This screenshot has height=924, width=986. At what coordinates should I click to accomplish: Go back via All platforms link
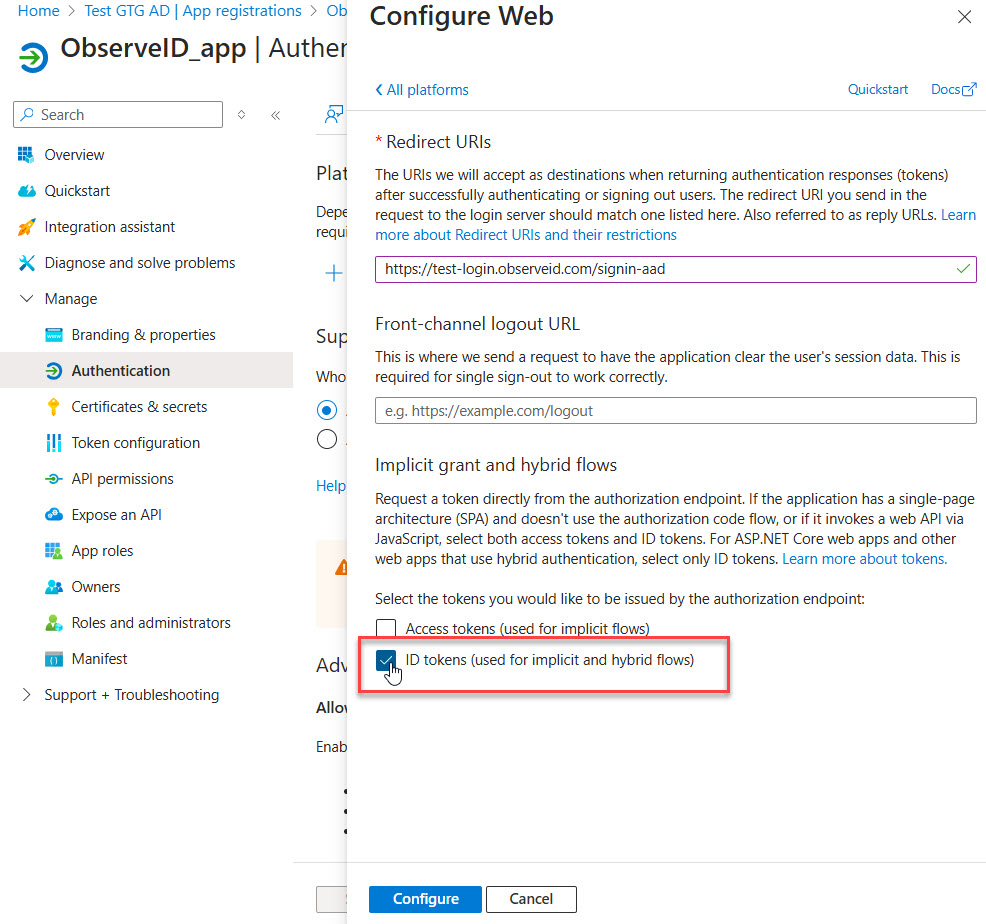(x=422, y=90)
